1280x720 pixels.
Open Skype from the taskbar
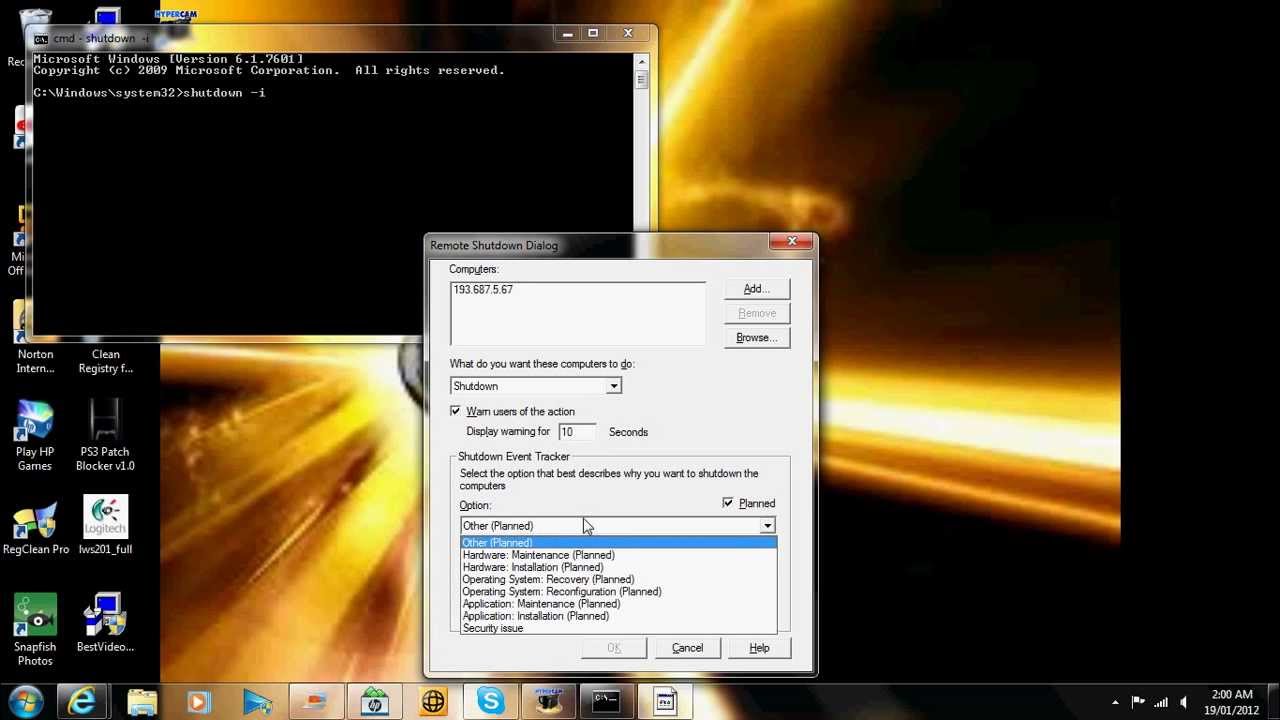click(x=491, y=702)
